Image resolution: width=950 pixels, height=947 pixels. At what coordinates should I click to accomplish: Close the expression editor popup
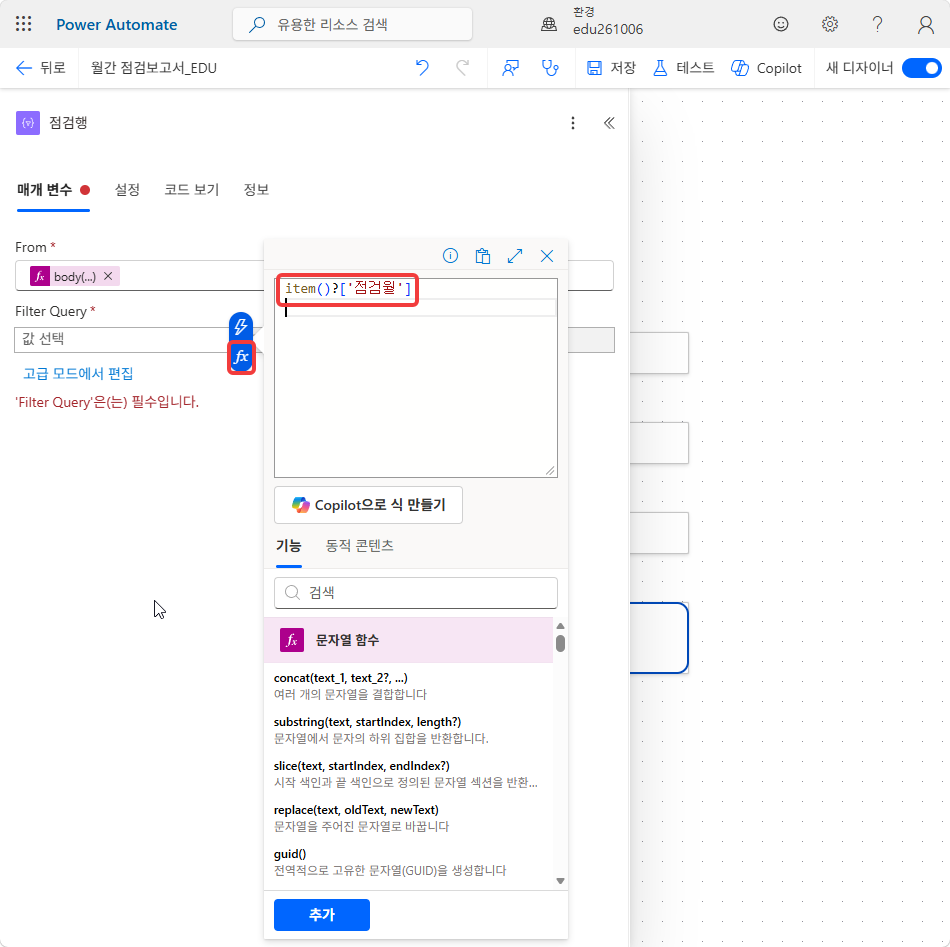point(547,256)
